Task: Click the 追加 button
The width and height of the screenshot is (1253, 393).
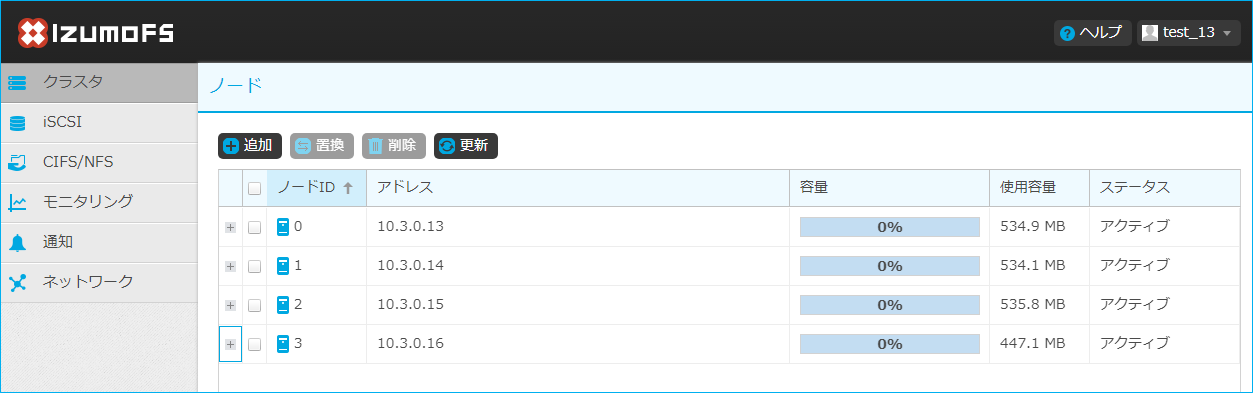Action: (x=250, y=146)
